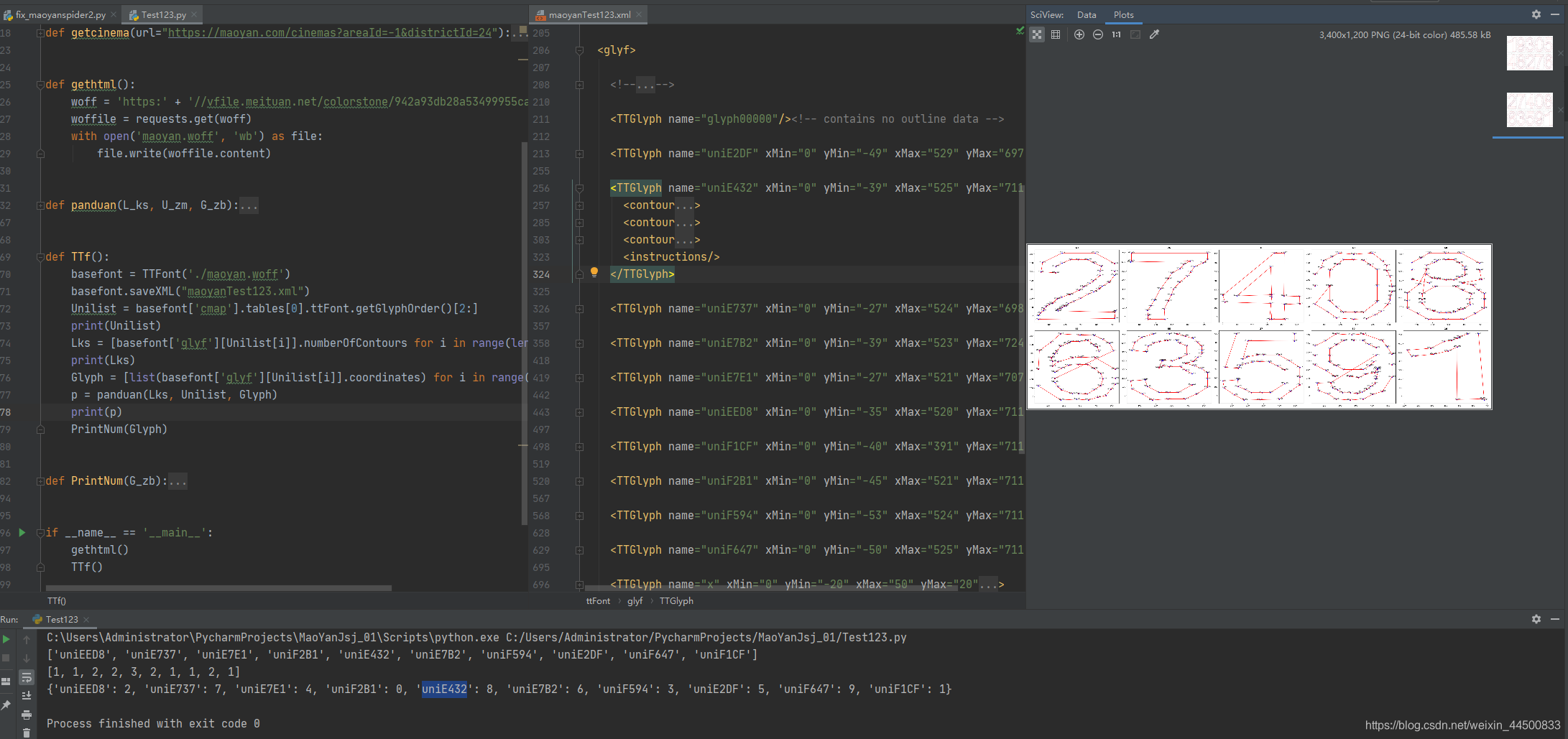The width and height of the screenshot is (1568, 739).
Task: Close the Test123.py editor tab
Action: (194, 14)
